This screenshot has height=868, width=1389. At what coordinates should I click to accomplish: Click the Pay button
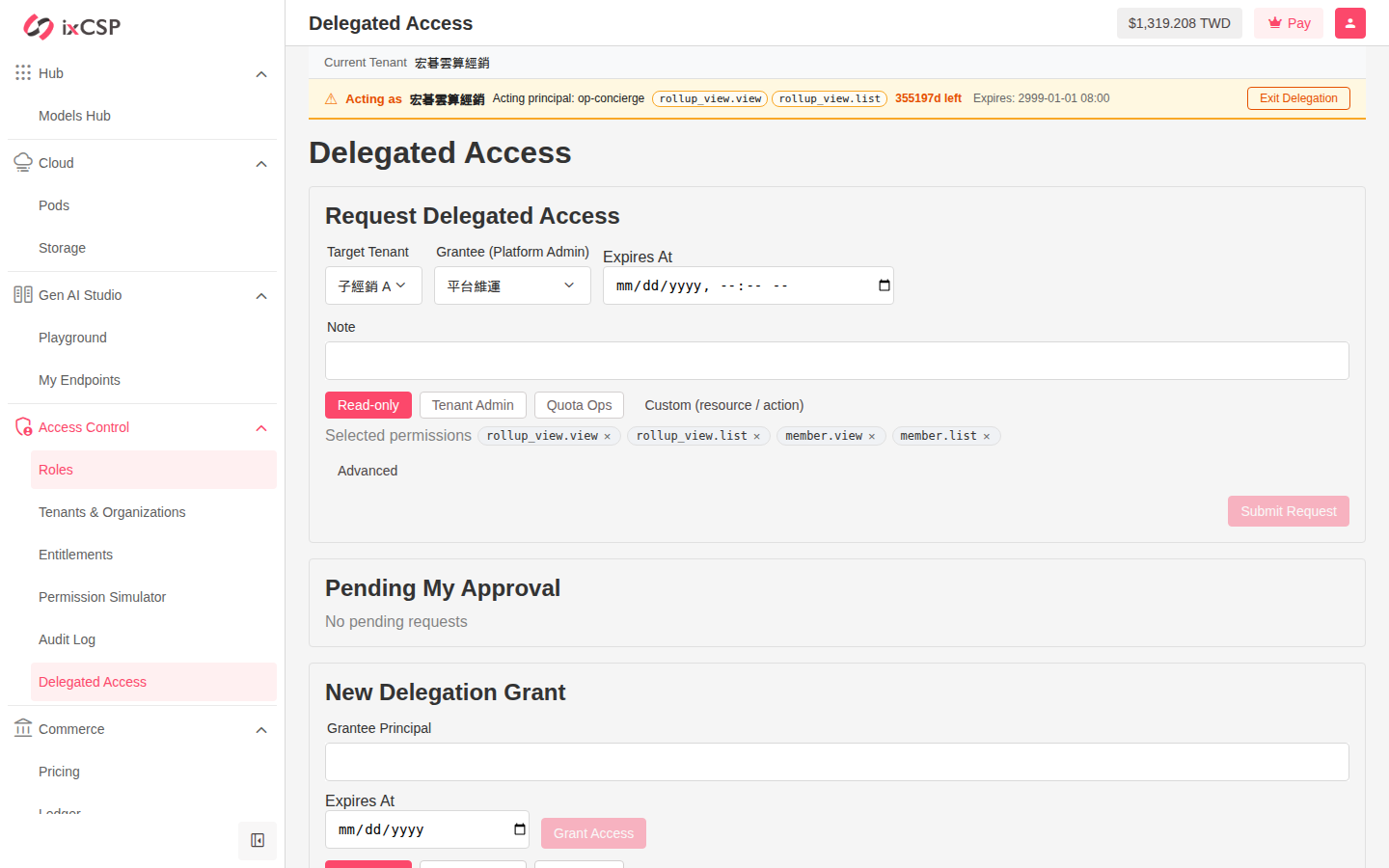click(x=1289, y=23)
